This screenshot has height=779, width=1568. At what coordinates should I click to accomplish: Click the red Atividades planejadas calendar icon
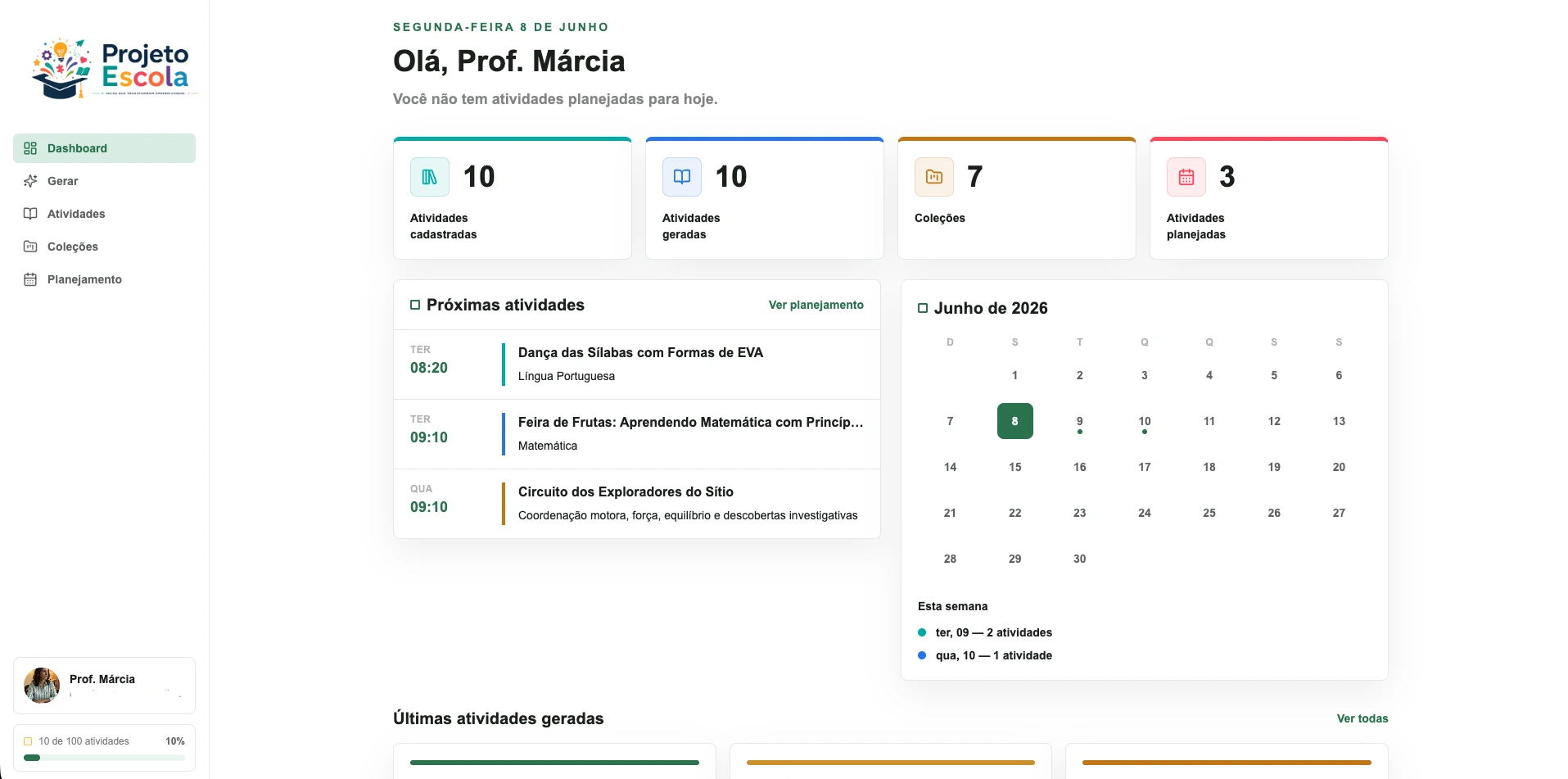pyautogui.click(x=1186, y=177)
